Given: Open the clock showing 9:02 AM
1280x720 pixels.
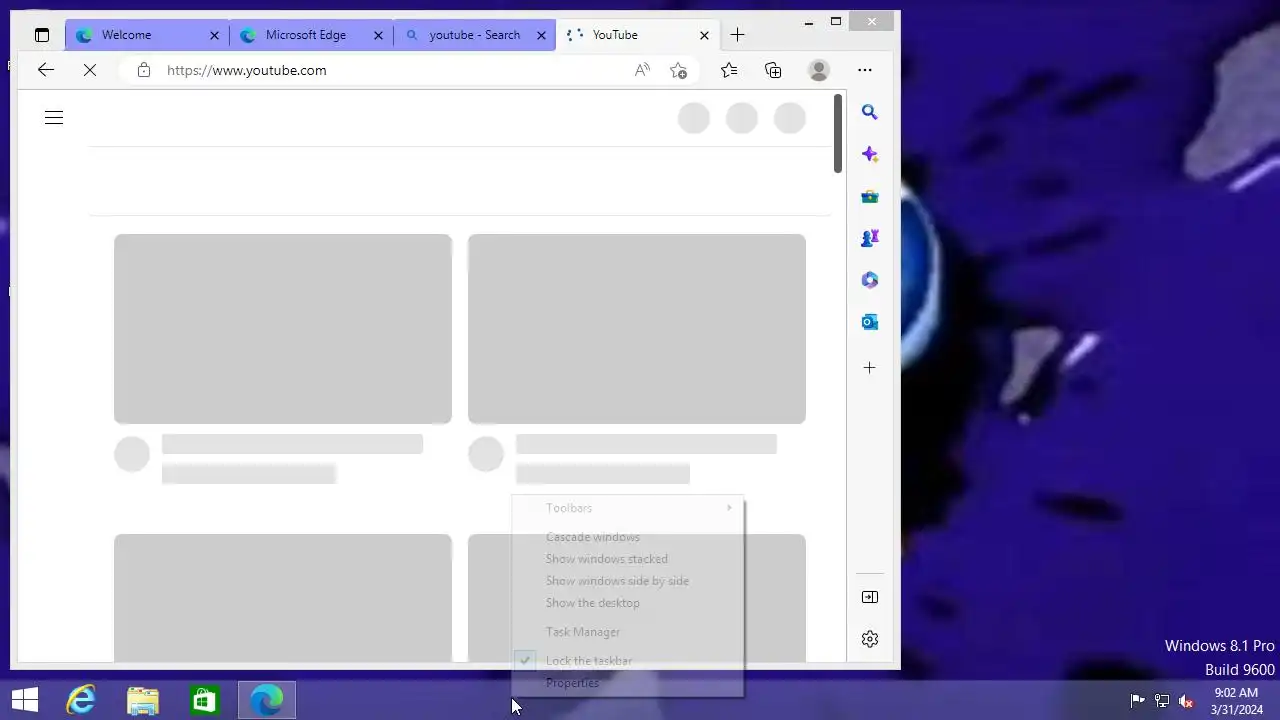Looking at the screenshot, I should 1237,701.
